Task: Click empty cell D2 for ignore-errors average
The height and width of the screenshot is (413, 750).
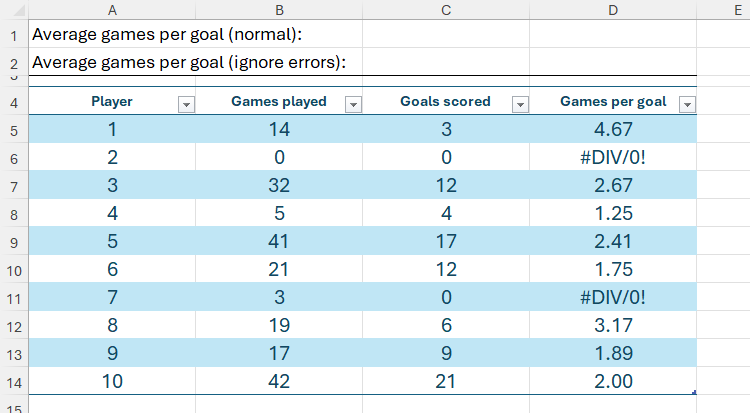Action: (x=613, y=62)
